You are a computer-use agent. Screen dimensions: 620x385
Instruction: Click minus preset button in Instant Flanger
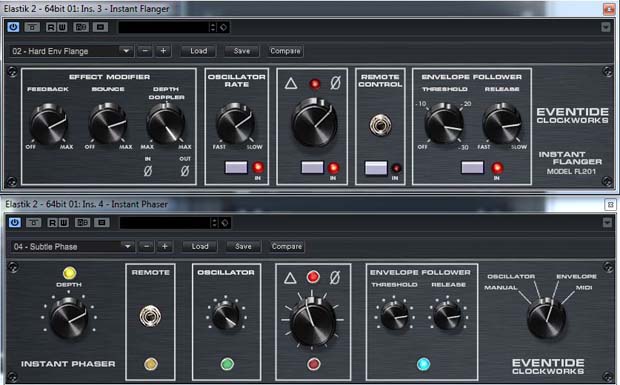click(x=145, y=51)
